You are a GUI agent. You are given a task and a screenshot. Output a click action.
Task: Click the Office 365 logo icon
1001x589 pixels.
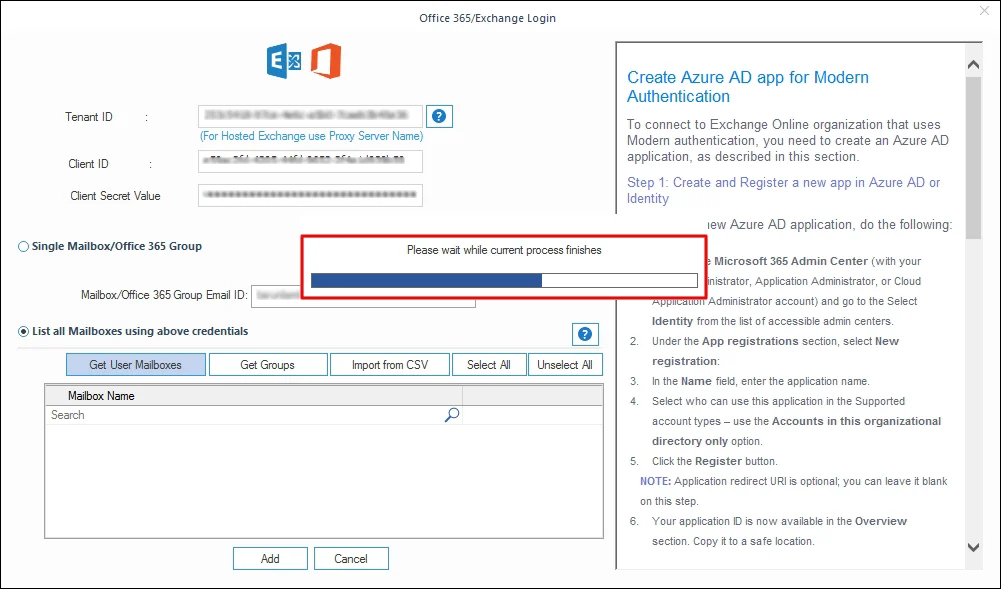click(326, 61)
